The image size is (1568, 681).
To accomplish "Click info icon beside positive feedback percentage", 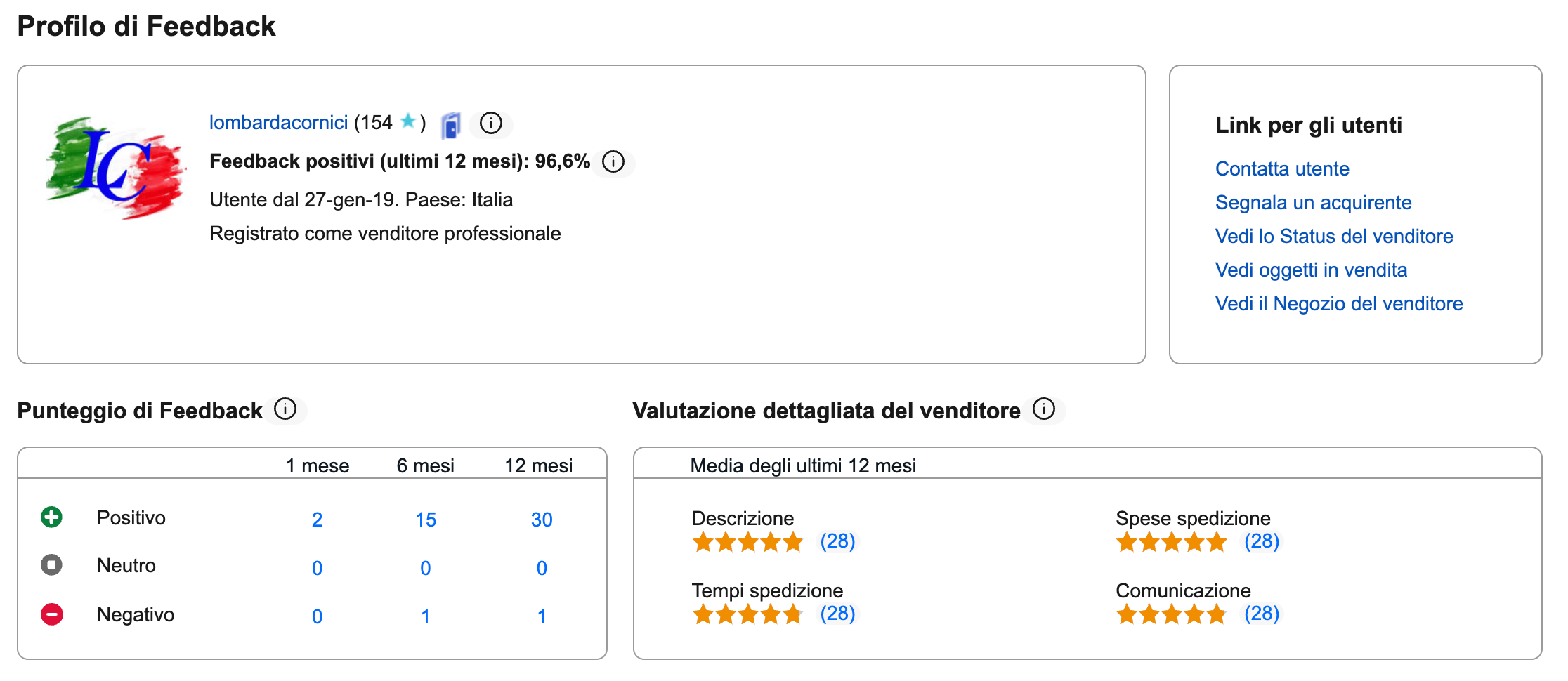I will tap(613, 162).
